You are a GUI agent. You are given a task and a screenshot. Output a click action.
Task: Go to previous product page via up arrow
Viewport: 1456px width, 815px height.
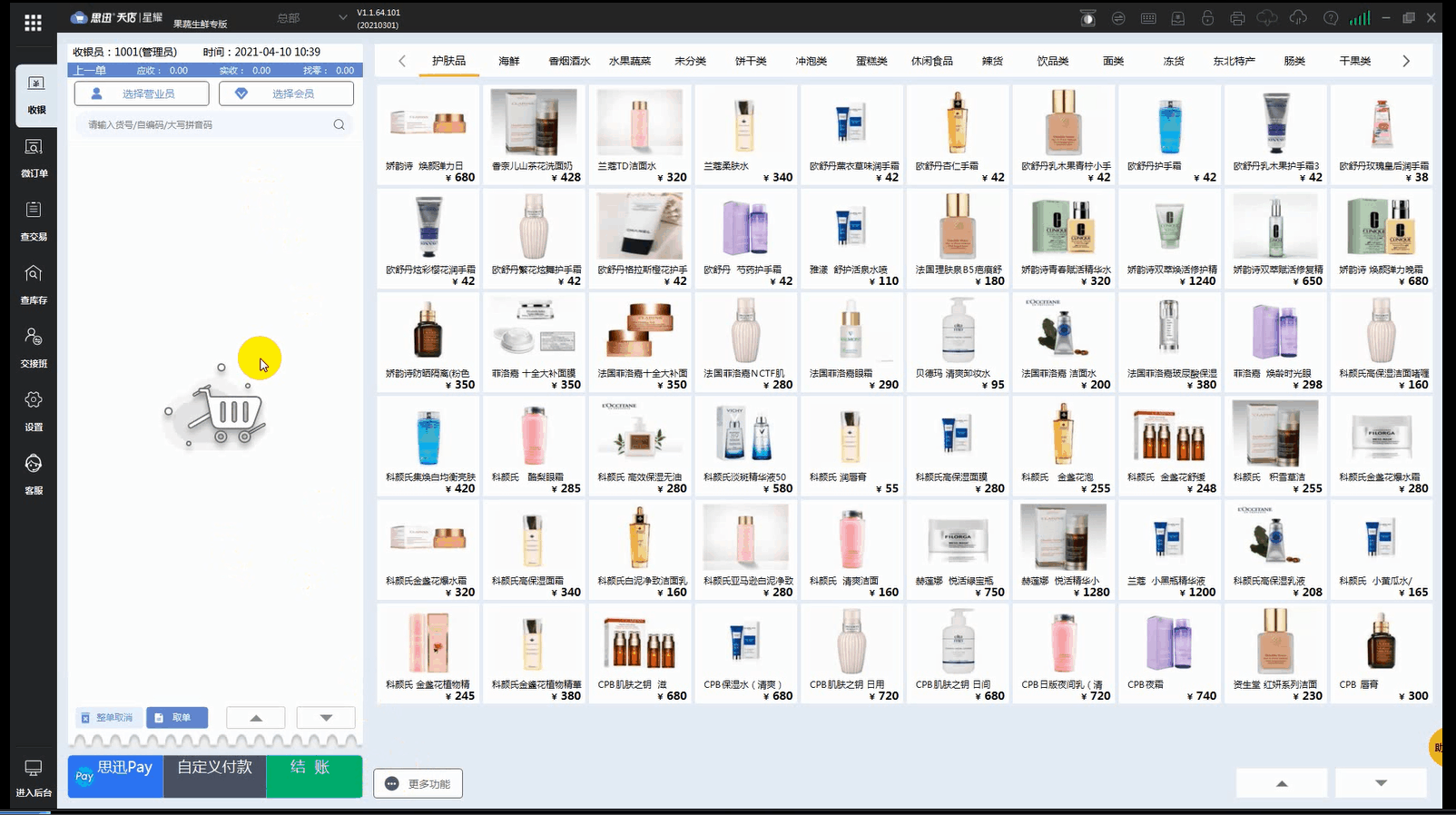[x=1282, y=782]
